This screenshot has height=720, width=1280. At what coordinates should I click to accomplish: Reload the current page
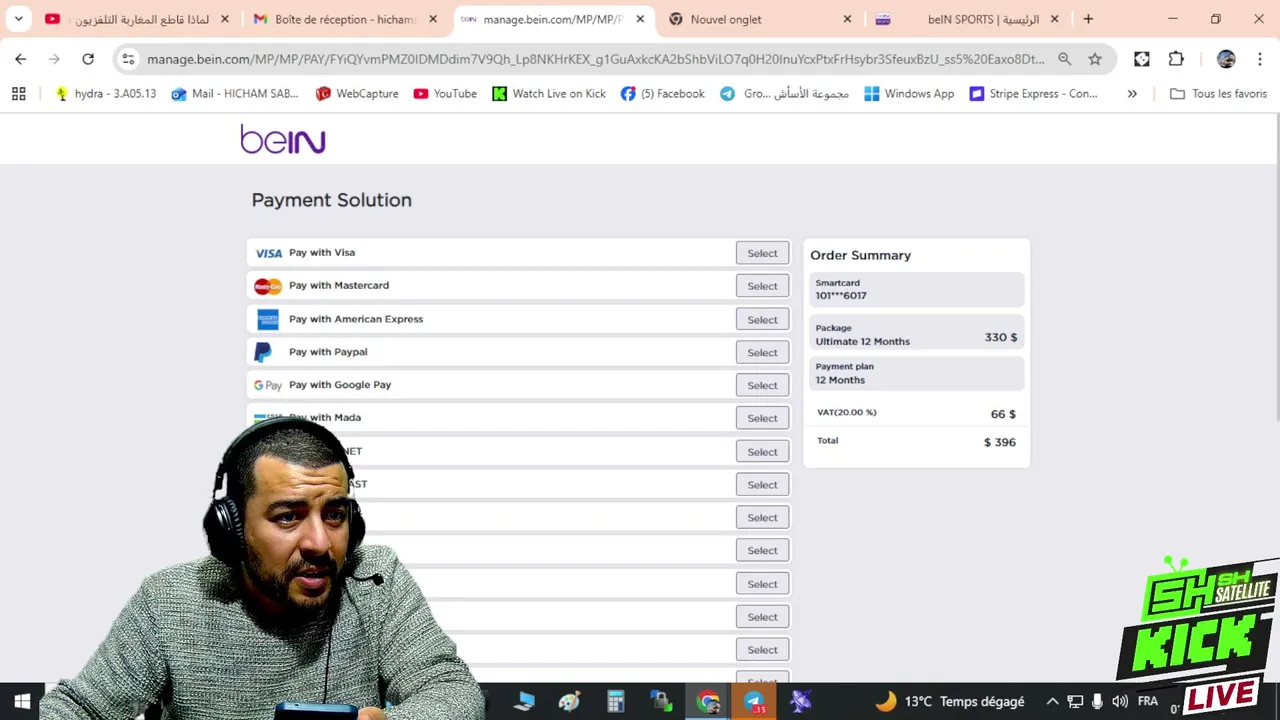88,59
